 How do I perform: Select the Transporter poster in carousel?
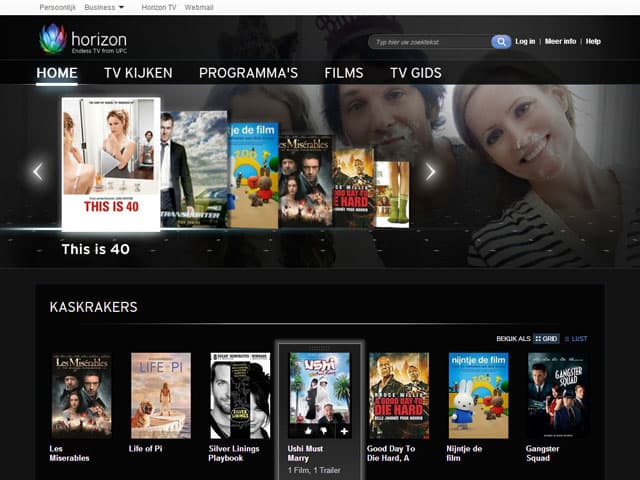(194, 169)
